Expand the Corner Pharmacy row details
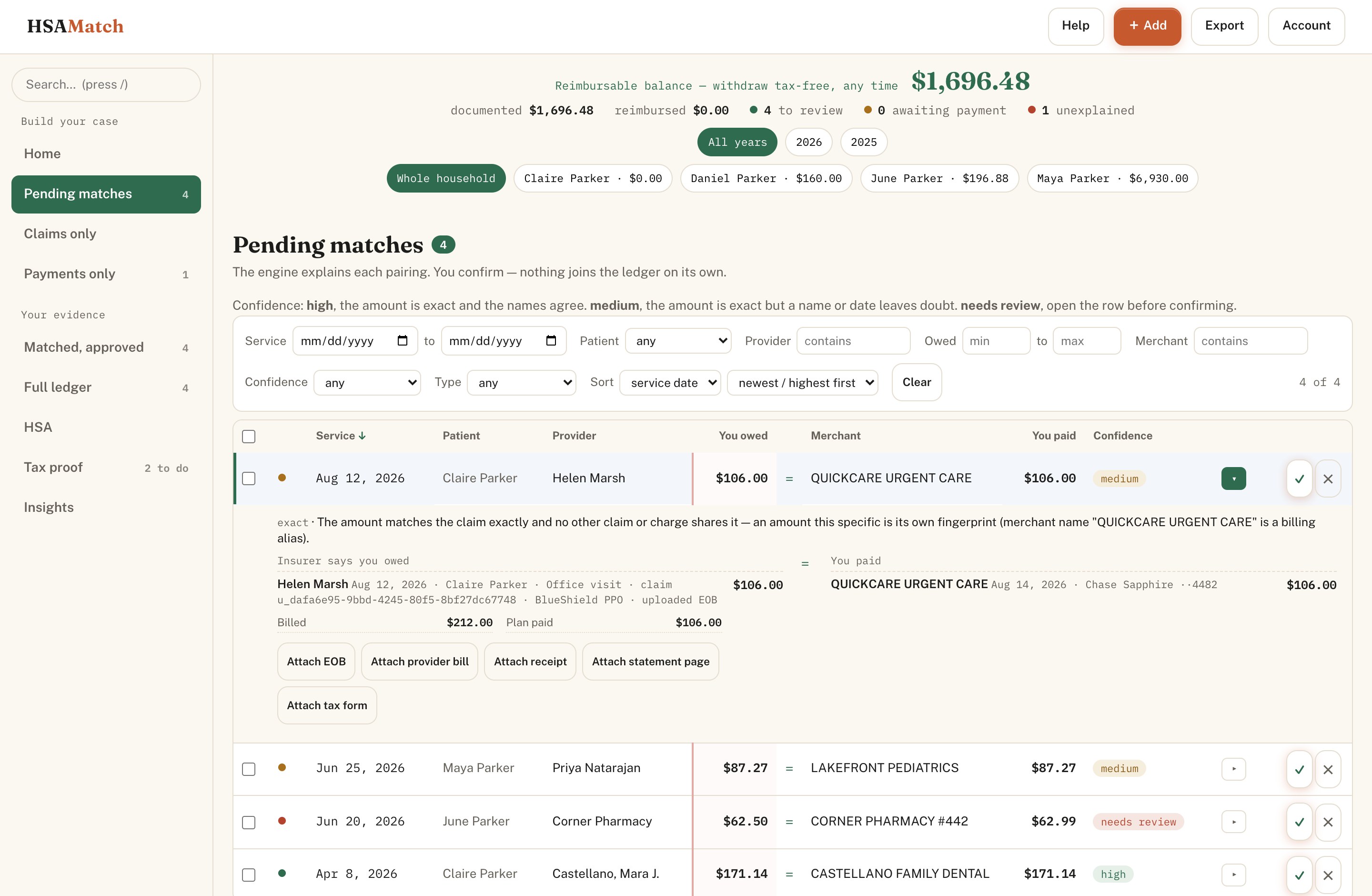Screen dimensions: 1372x896 point(1234,822)
